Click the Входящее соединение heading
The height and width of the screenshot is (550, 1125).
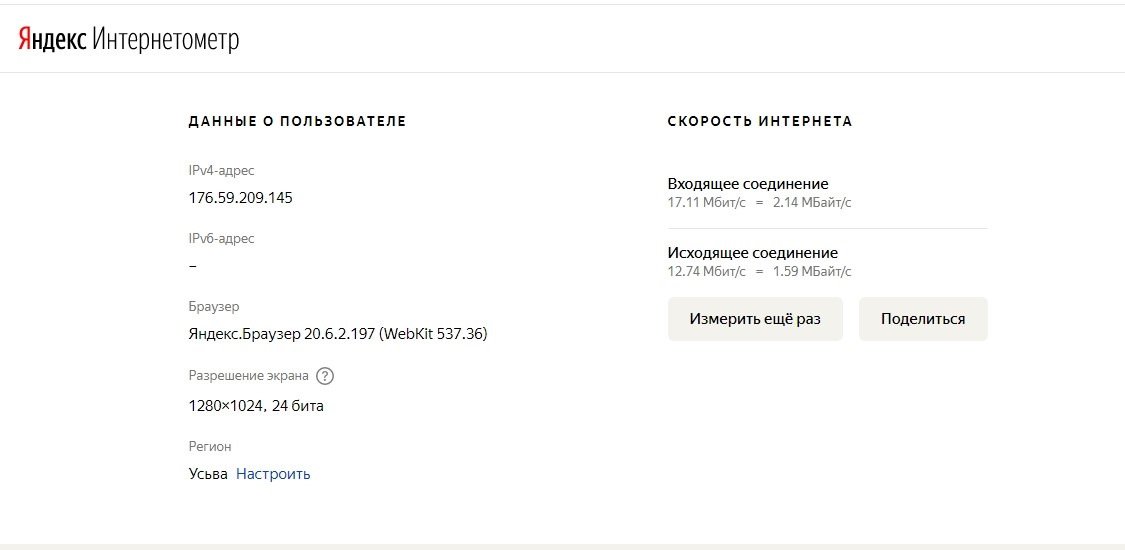coord(748,184)
